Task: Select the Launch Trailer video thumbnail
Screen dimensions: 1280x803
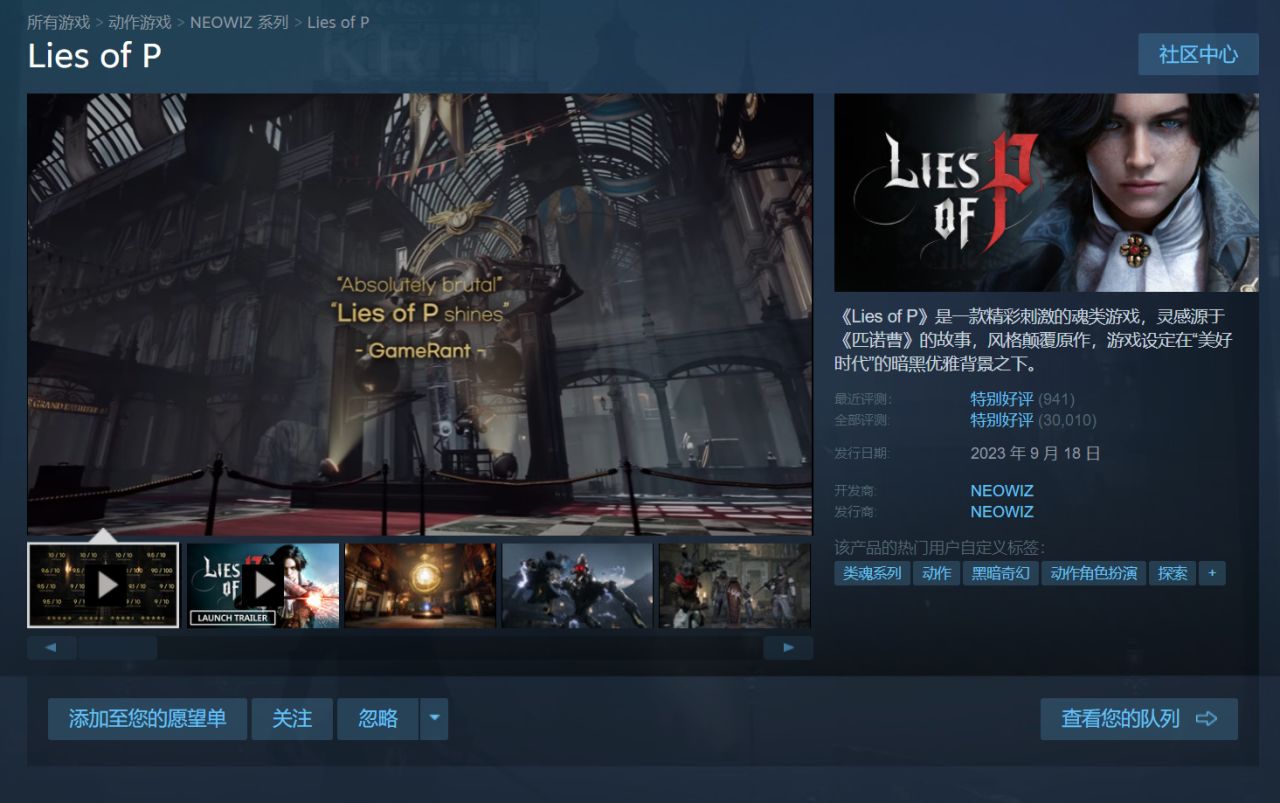Action: [x=263, y=585]
